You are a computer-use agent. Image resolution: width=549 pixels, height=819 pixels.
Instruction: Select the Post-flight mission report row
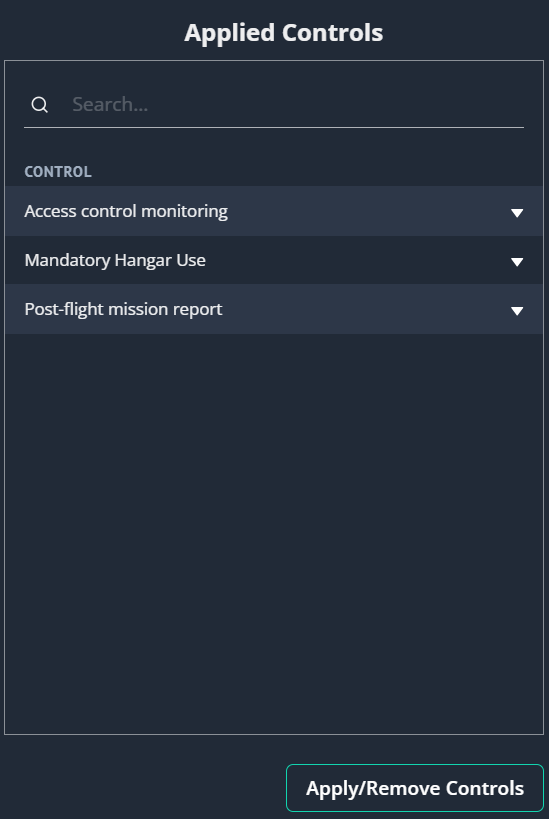click(x=274, y=309)
